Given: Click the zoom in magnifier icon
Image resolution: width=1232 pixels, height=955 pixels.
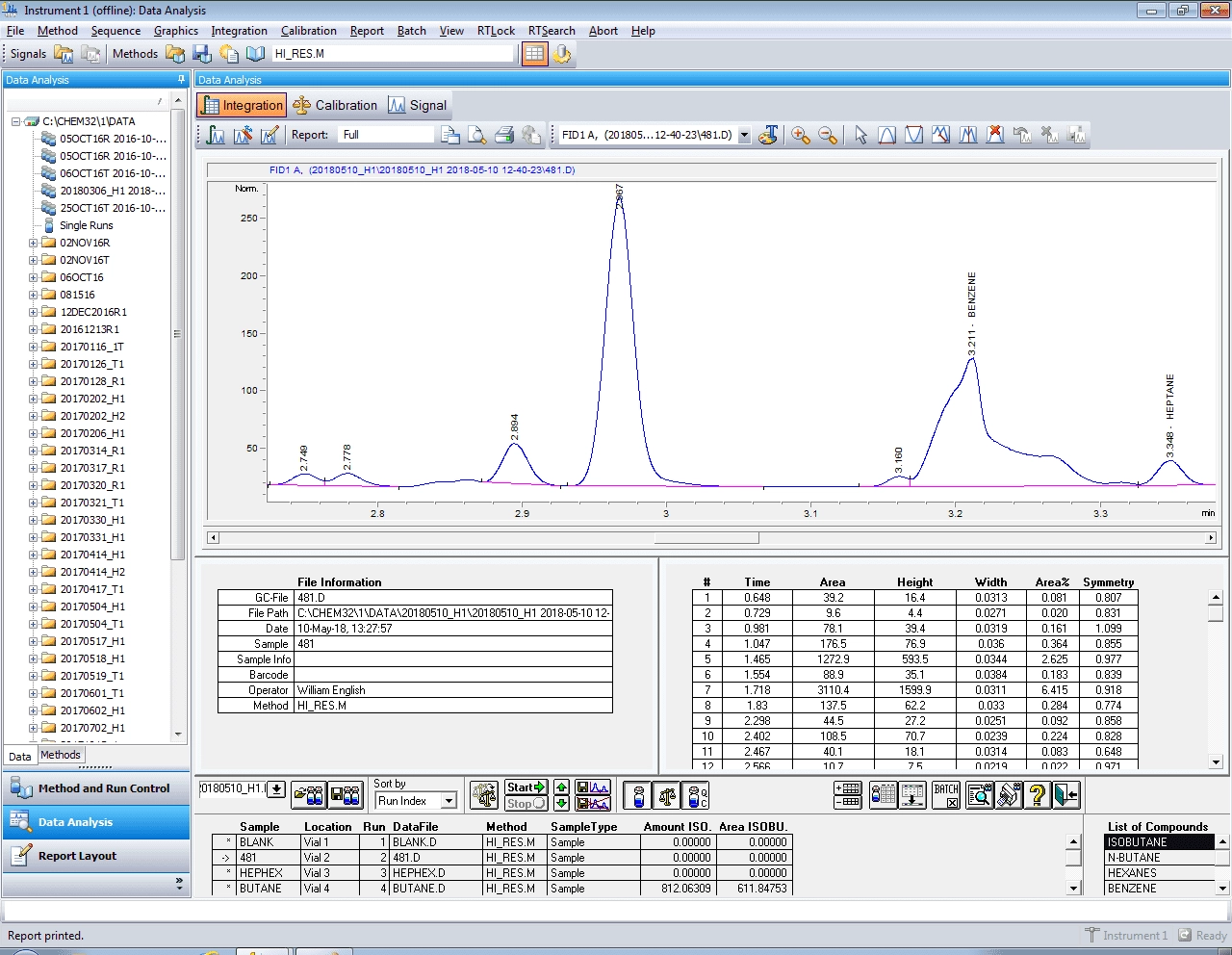Looking at the screenshot, I should click(800, 136).
